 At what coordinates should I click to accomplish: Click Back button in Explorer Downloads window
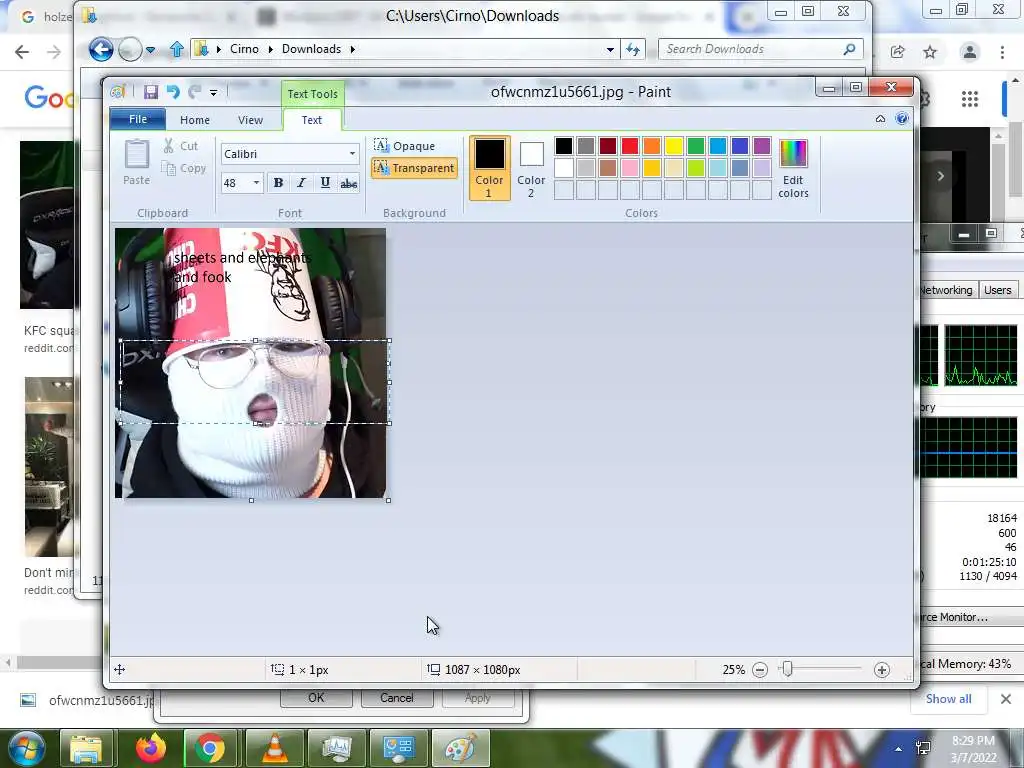(101, 50)
